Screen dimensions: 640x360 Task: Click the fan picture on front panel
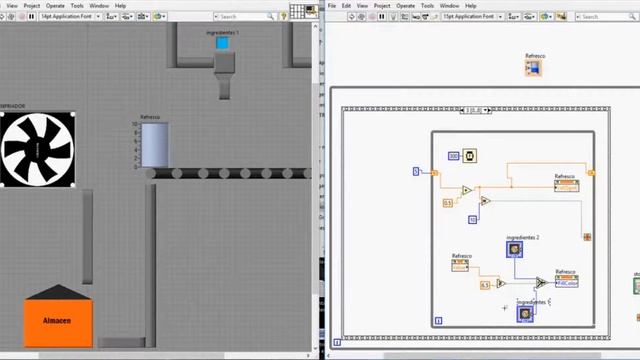point(38,150)
